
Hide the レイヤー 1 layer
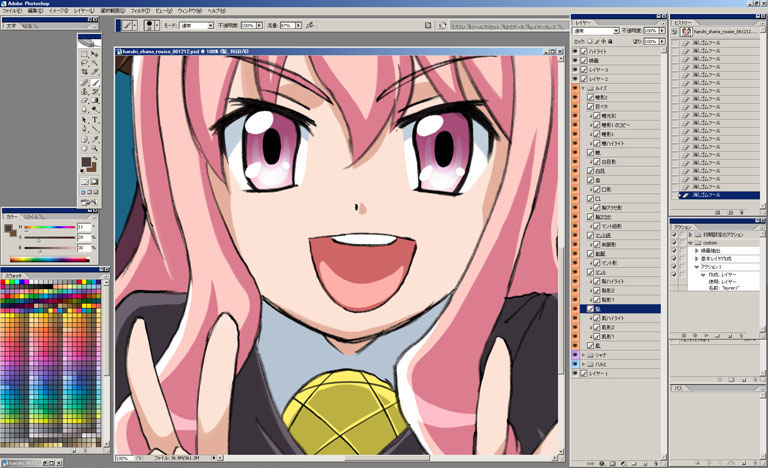576,373
